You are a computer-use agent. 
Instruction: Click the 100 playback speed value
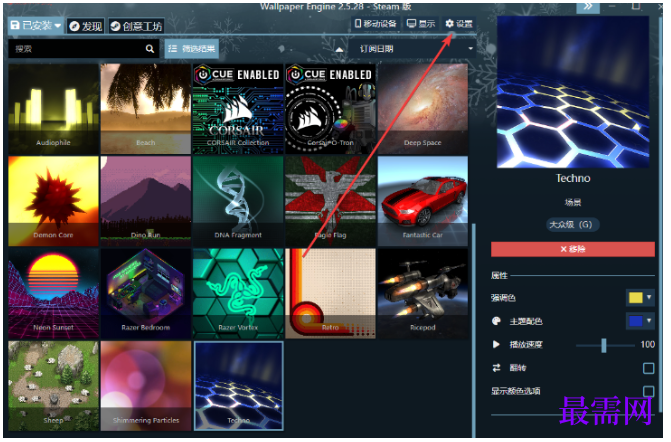coord(648,344)
